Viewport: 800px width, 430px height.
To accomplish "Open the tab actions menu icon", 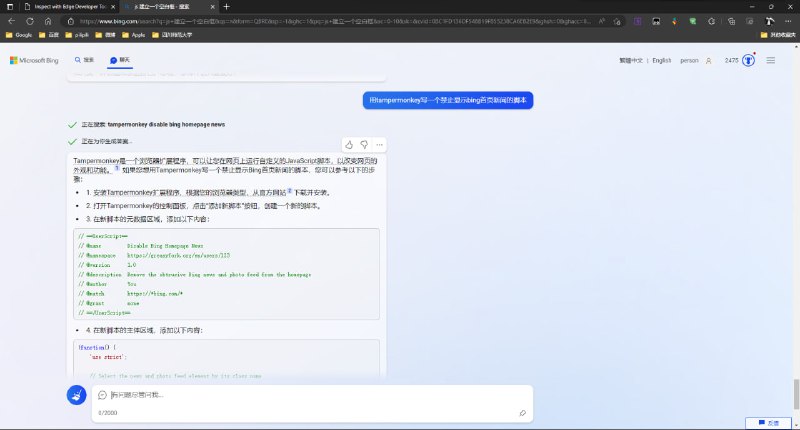I will [10, 7].
